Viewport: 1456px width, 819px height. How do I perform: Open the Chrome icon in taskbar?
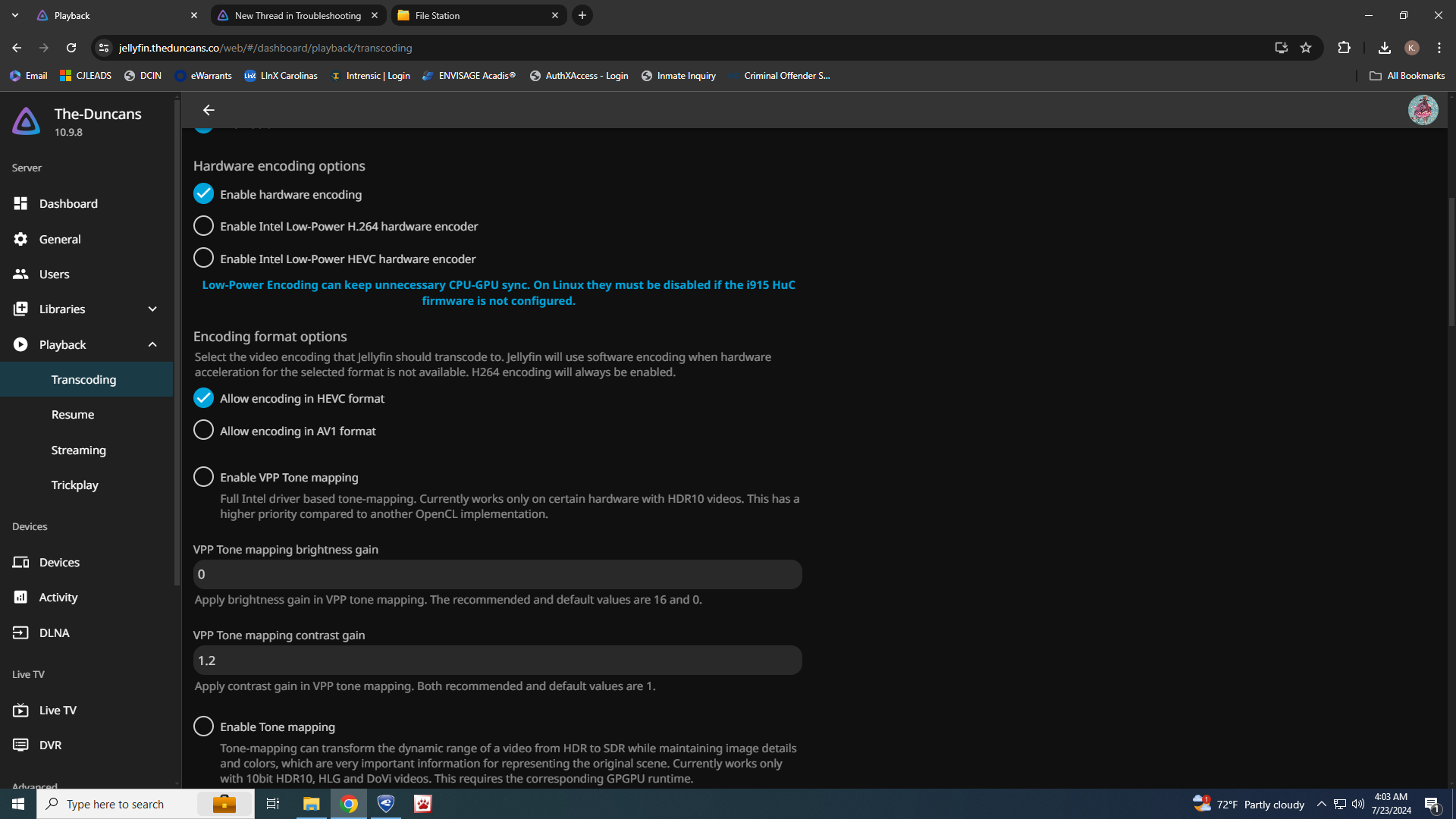349,804
